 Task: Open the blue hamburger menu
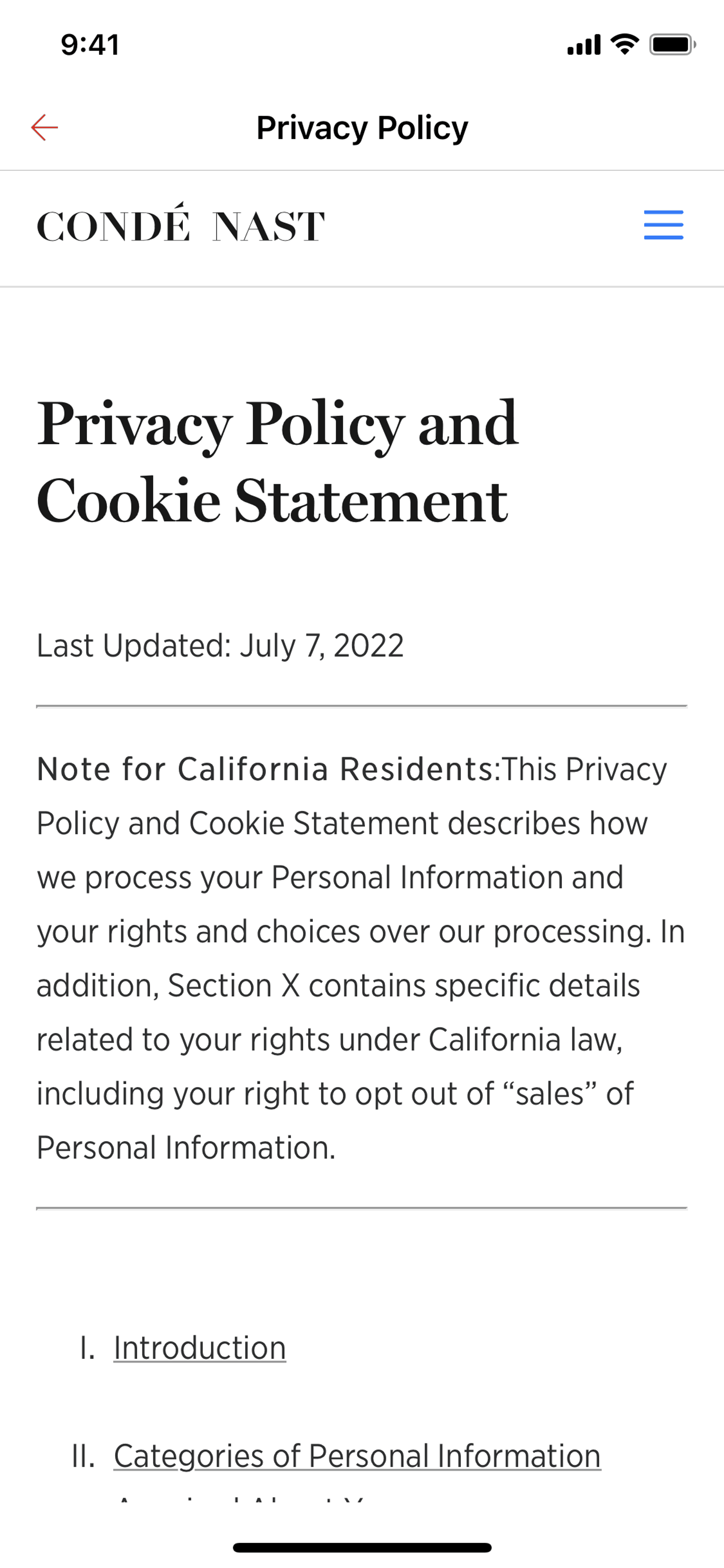click(663, 224)
